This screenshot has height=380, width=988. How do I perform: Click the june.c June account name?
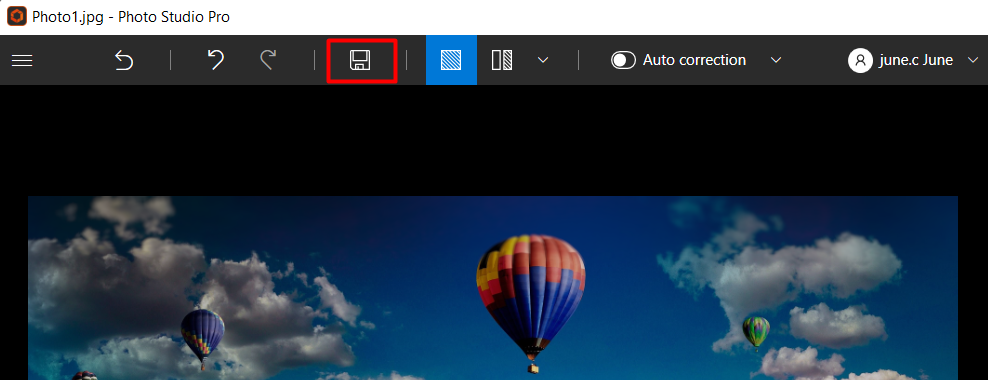[x=916, y=60]
